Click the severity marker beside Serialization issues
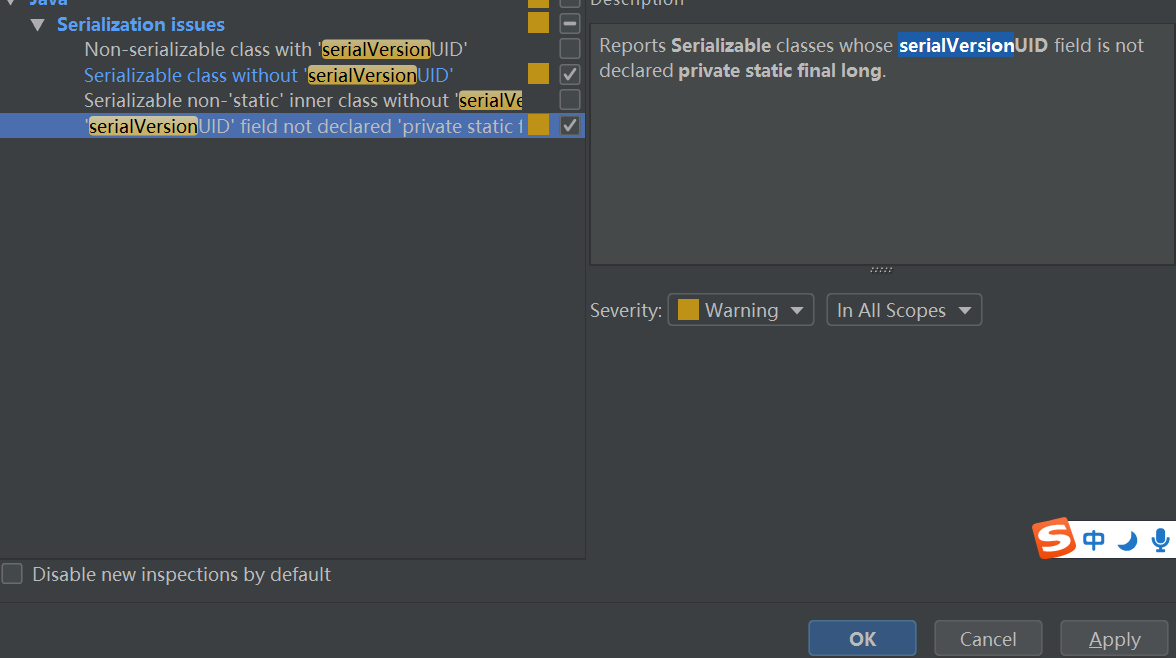The image size is (1176, 658). point(539,23)
